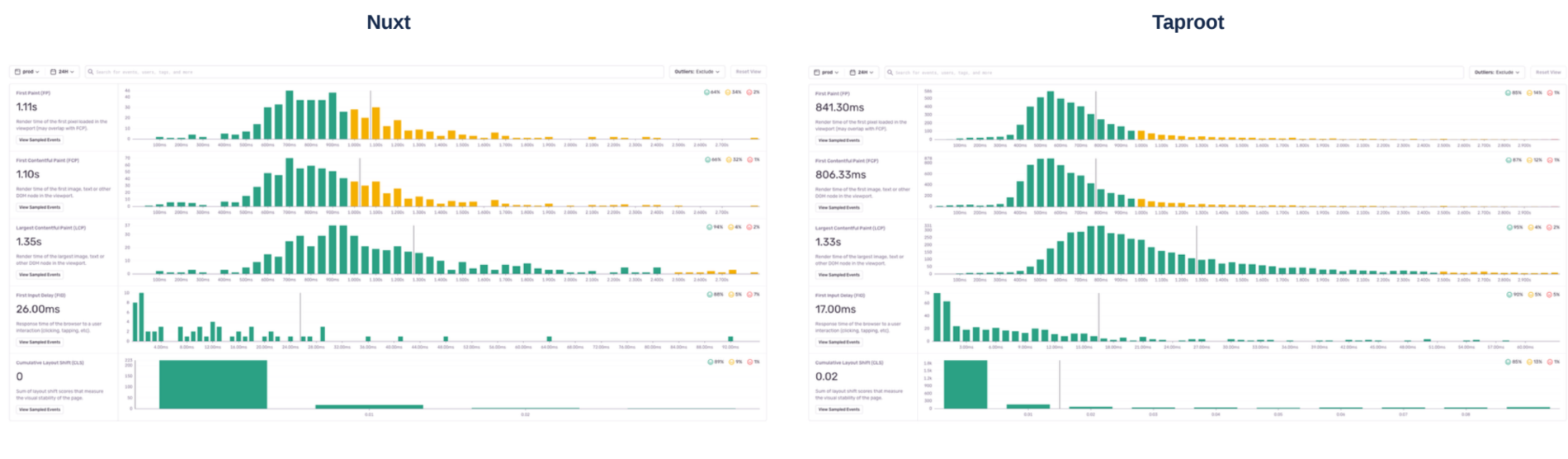View Sampled Events for Taproot Largest Contentful Paint

point(838,275)
